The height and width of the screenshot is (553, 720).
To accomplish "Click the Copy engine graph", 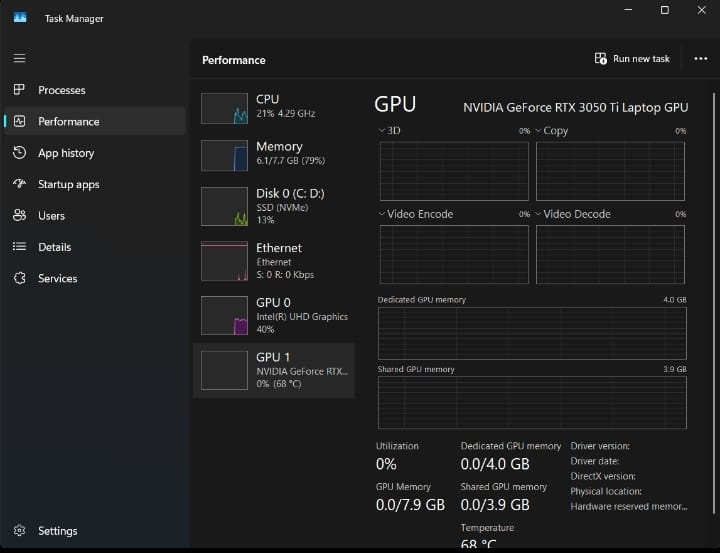I will click(x=610, y=171).
